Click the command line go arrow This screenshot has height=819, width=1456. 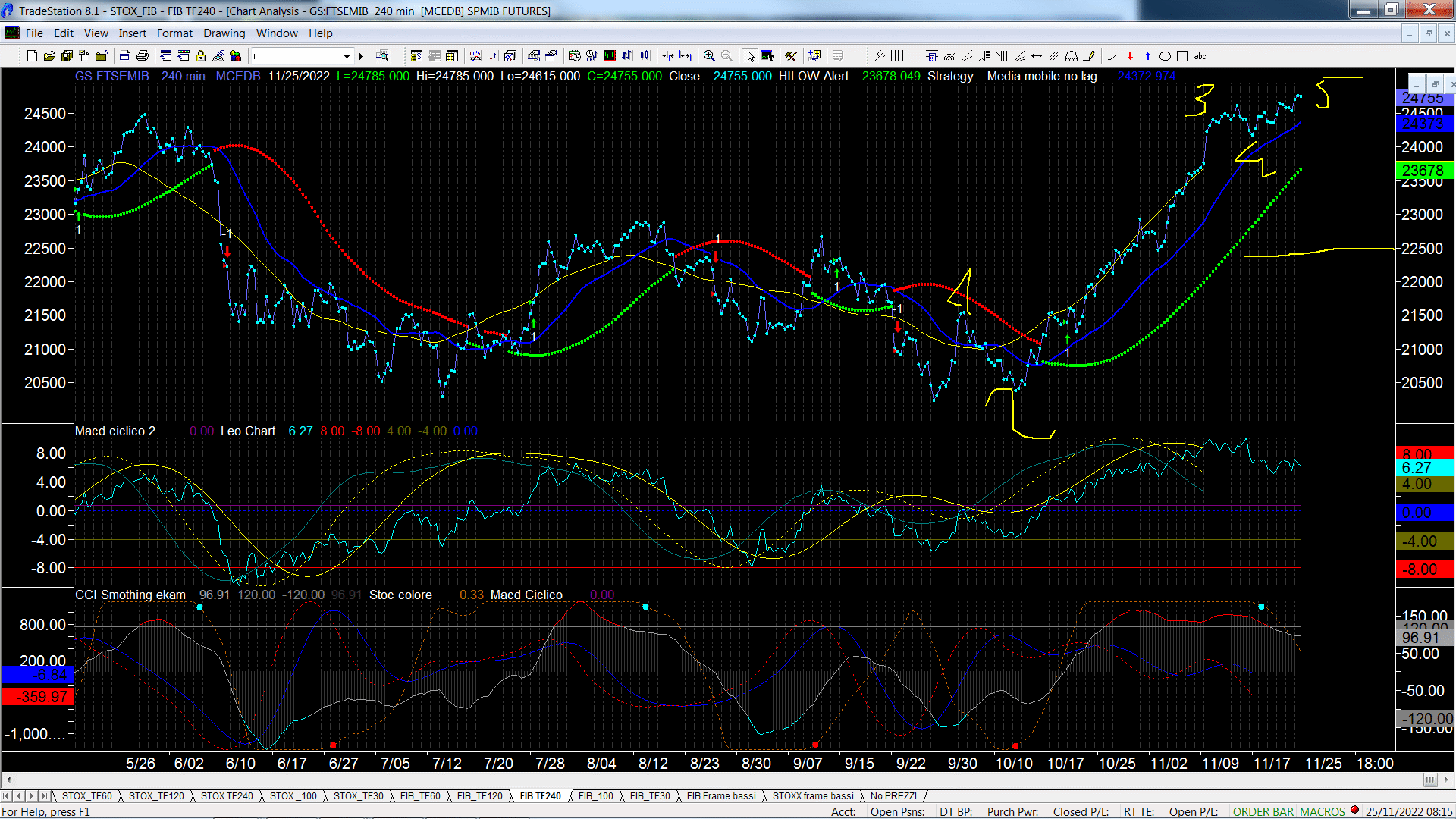pyautogui.click(x=361, y=56)
